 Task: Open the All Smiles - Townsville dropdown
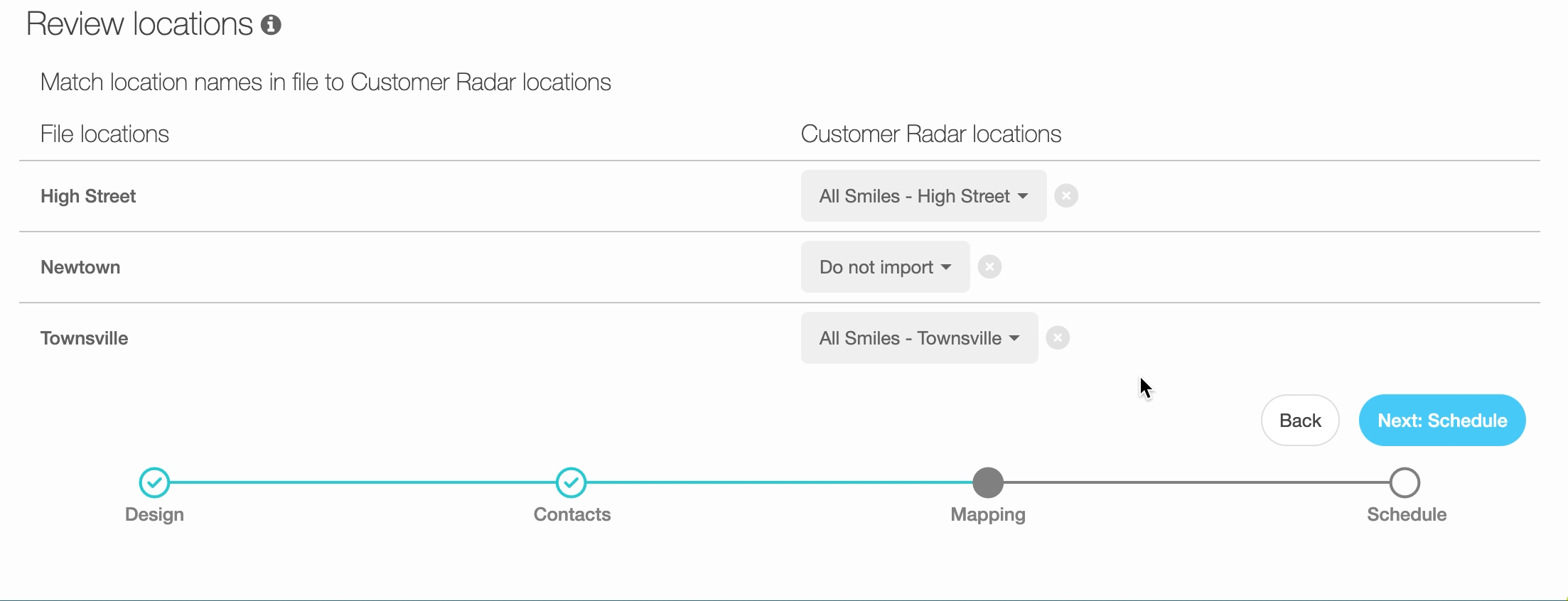click(x=918, y=338)
